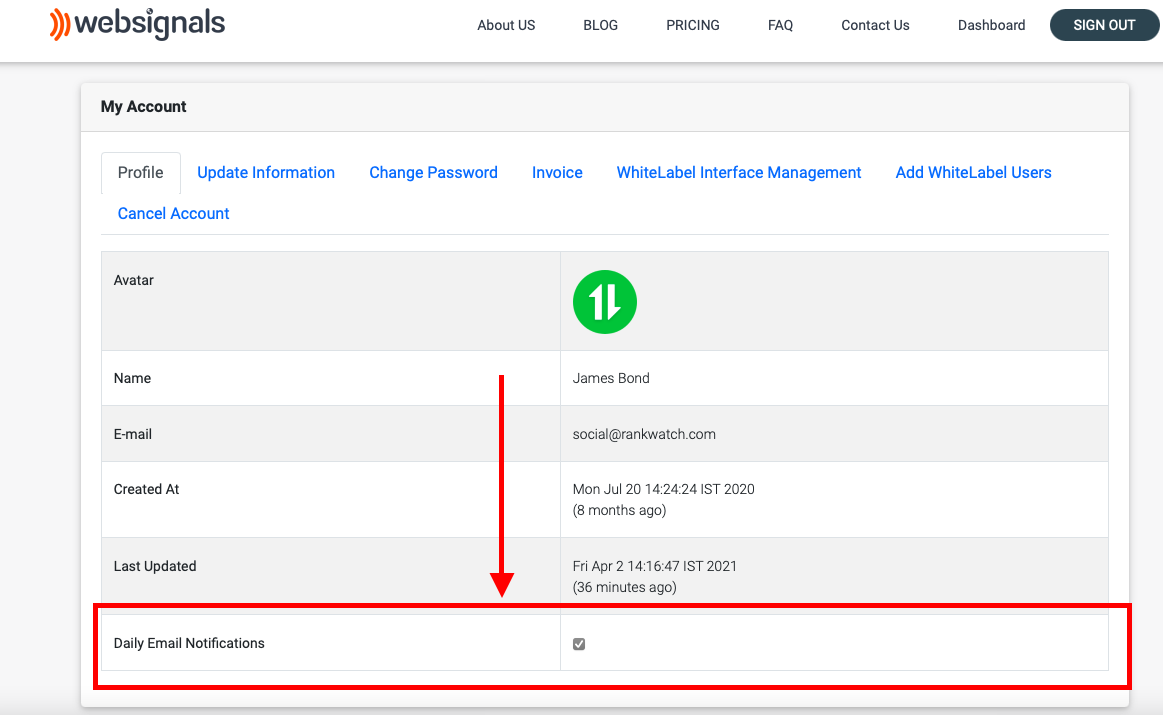Click the My Account heading

(143, 107)
